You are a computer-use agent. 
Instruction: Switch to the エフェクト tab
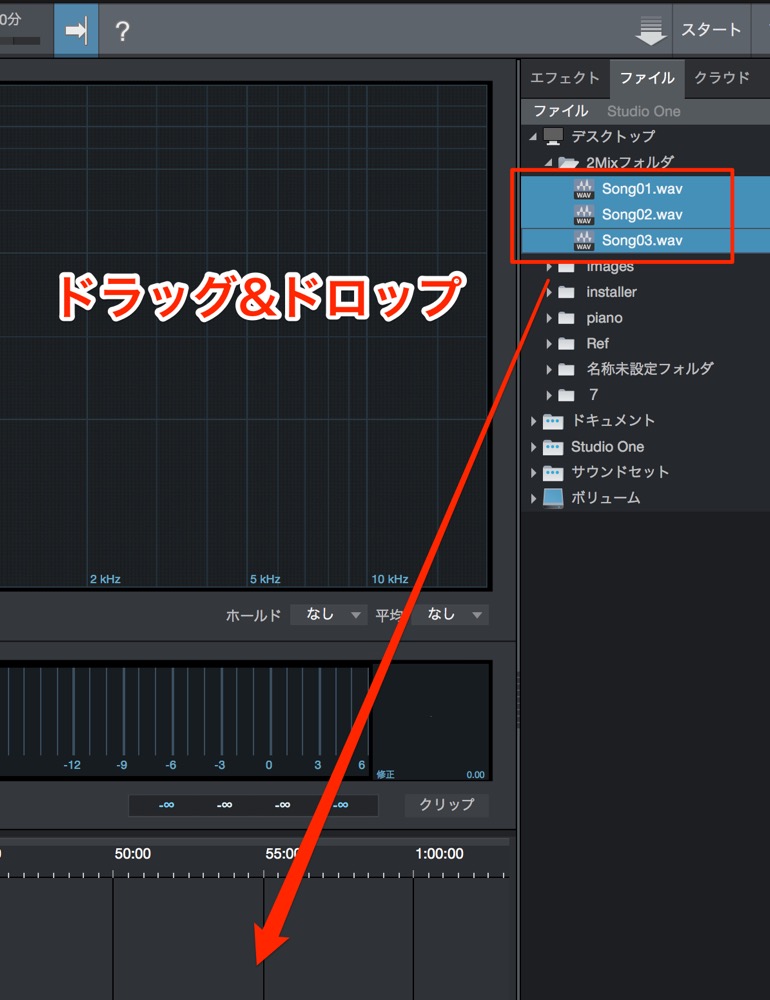565,78
